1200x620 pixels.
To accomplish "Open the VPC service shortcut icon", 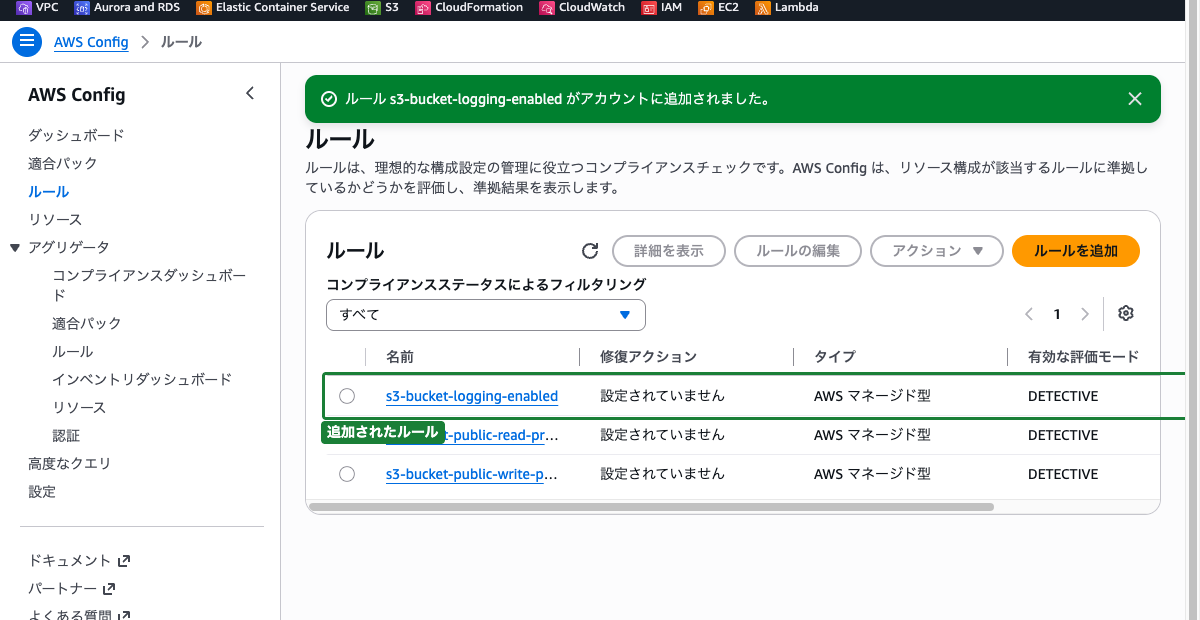I will (24, 8).
